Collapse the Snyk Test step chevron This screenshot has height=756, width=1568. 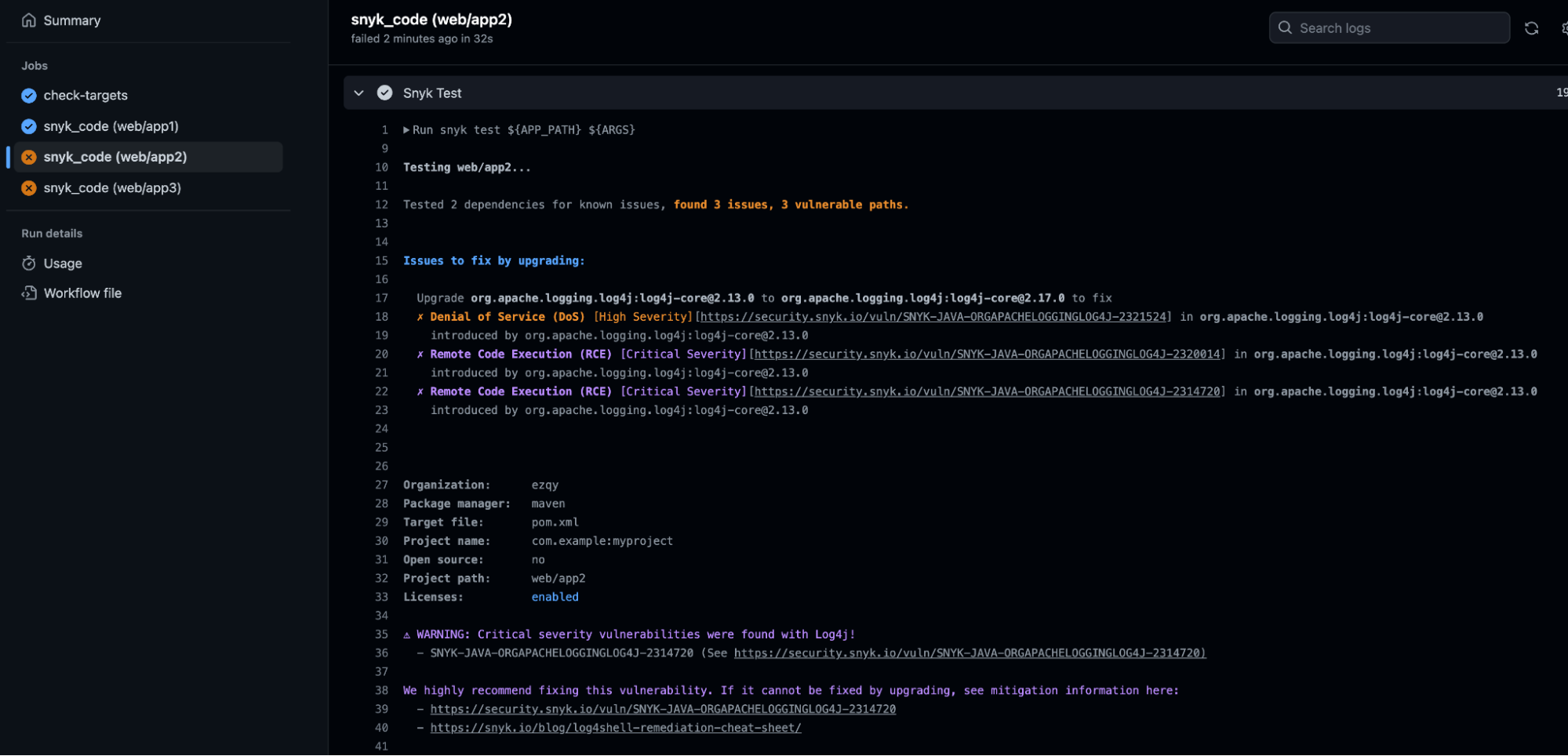[358, 93]
